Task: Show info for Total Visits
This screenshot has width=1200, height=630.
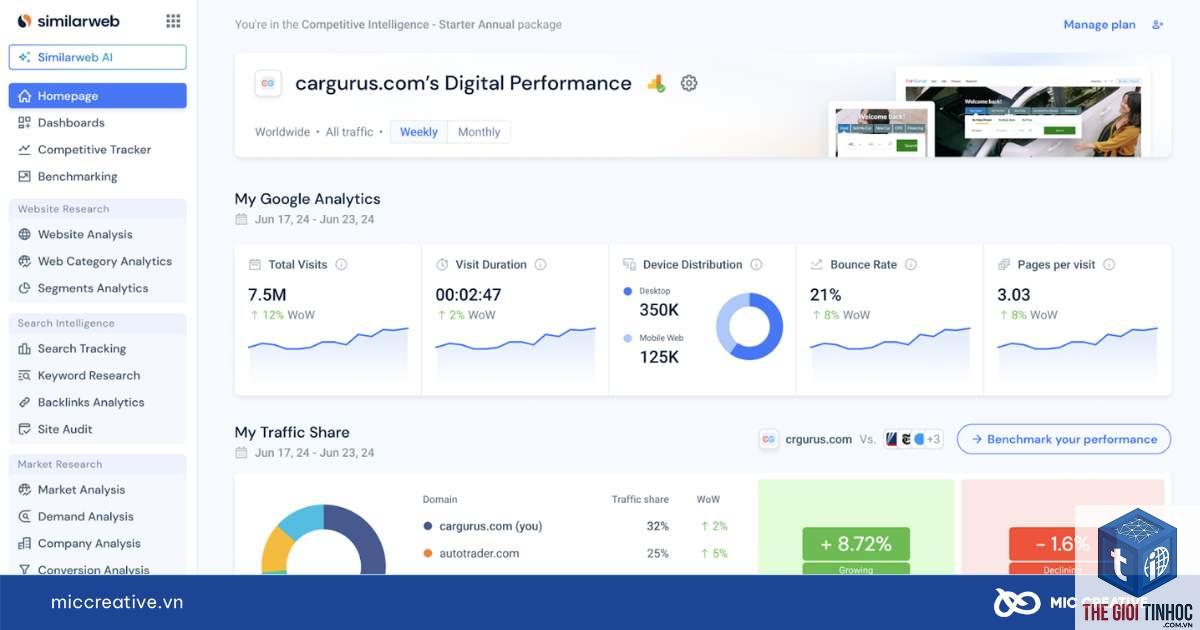Action: 341,265
